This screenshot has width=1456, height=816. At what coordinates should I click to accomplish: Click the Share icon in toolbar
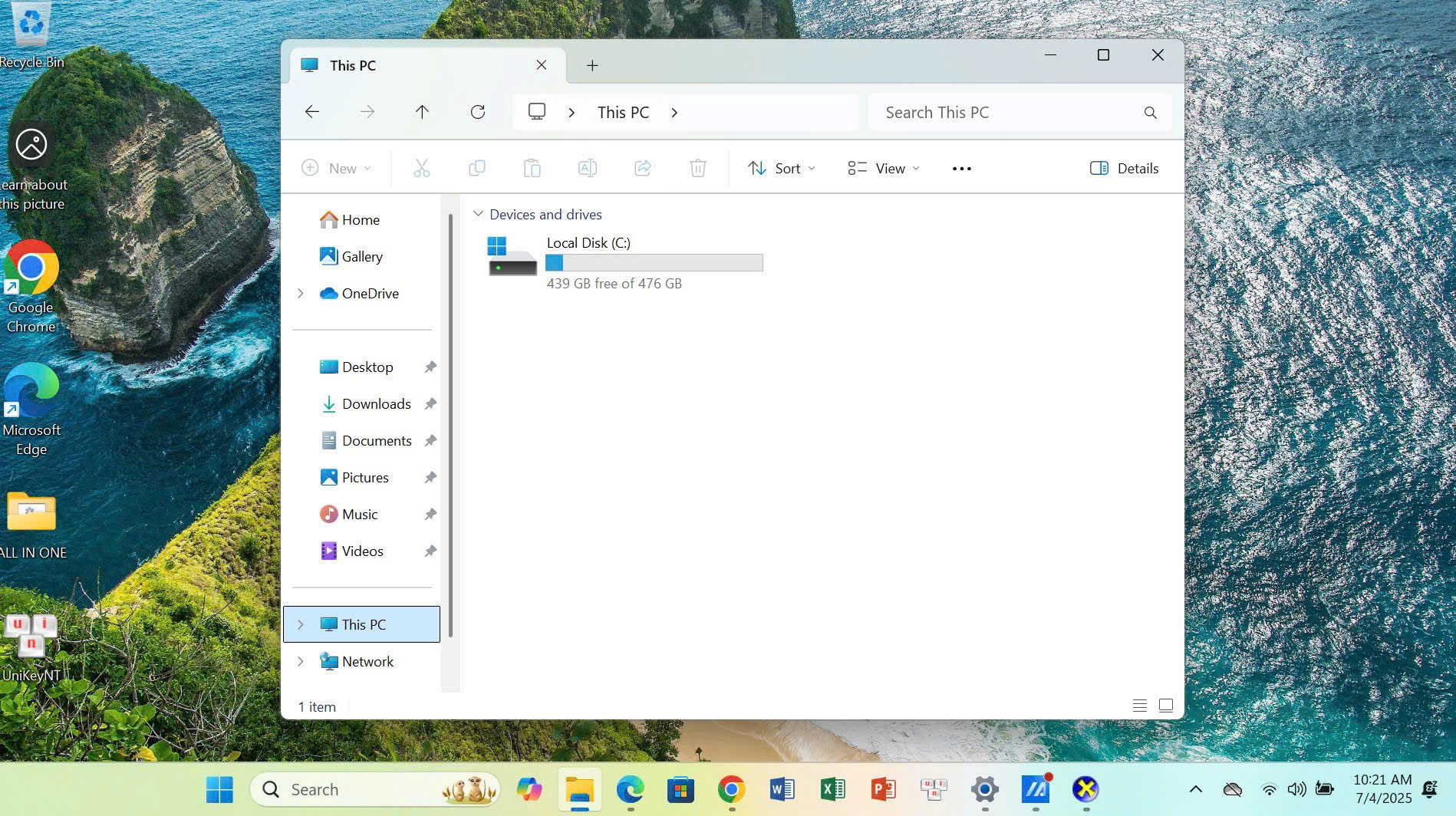coord(643,168)
